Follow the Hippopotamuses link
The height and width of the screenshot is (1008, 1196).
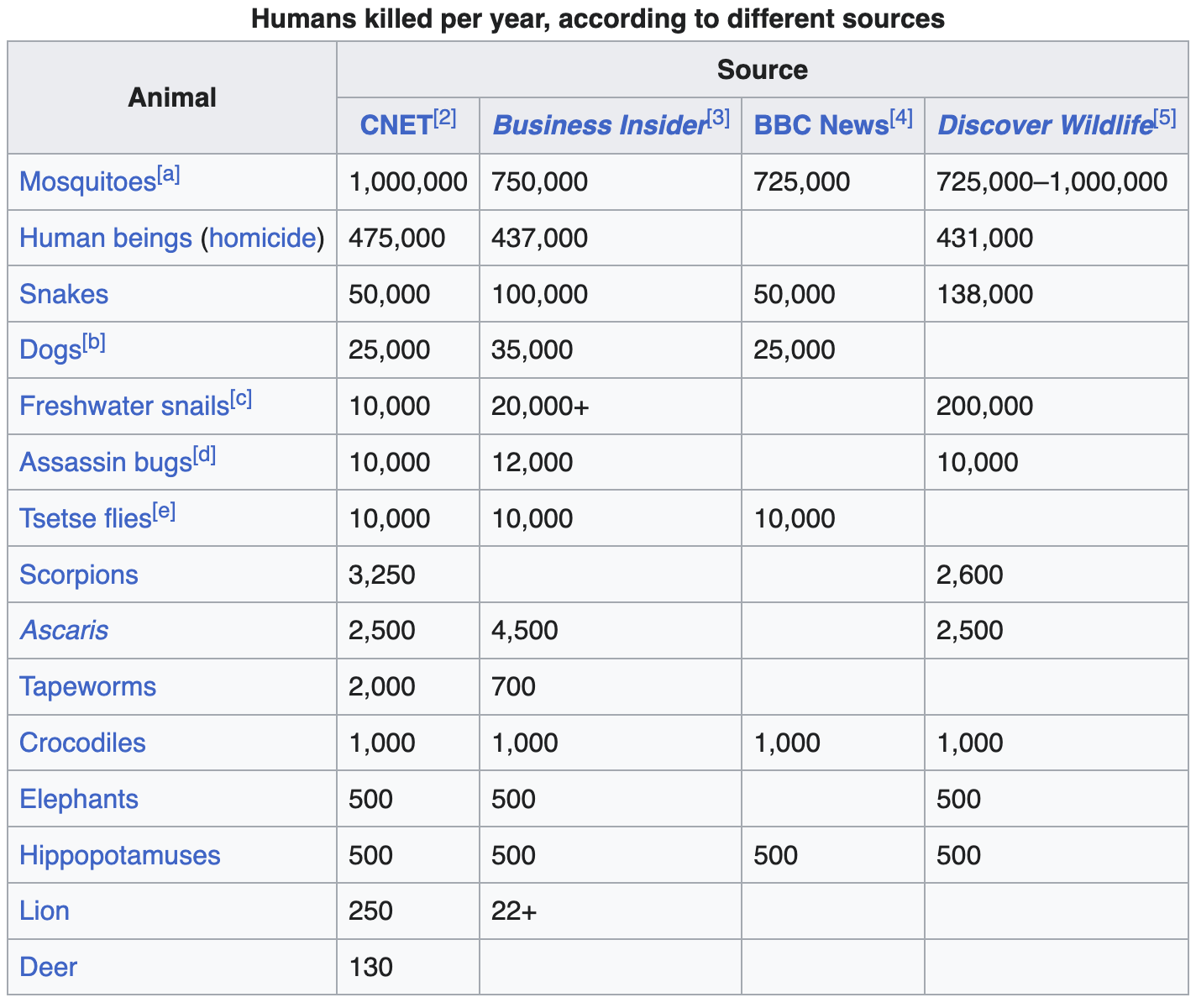tap(119, 856)
